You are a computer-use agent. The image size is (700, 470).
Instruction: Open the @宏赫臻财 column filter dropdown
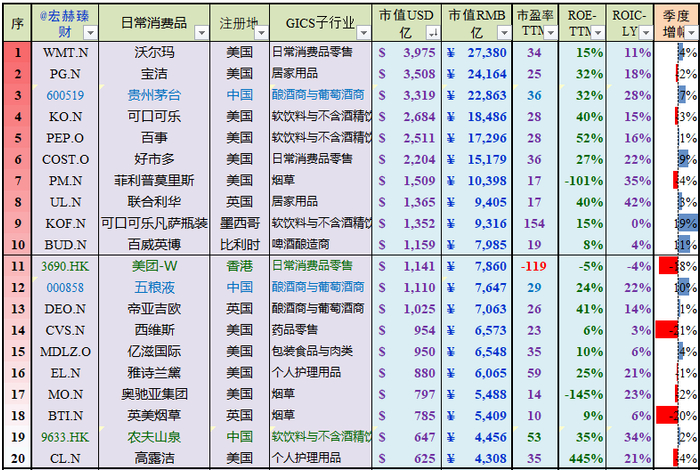91,33
